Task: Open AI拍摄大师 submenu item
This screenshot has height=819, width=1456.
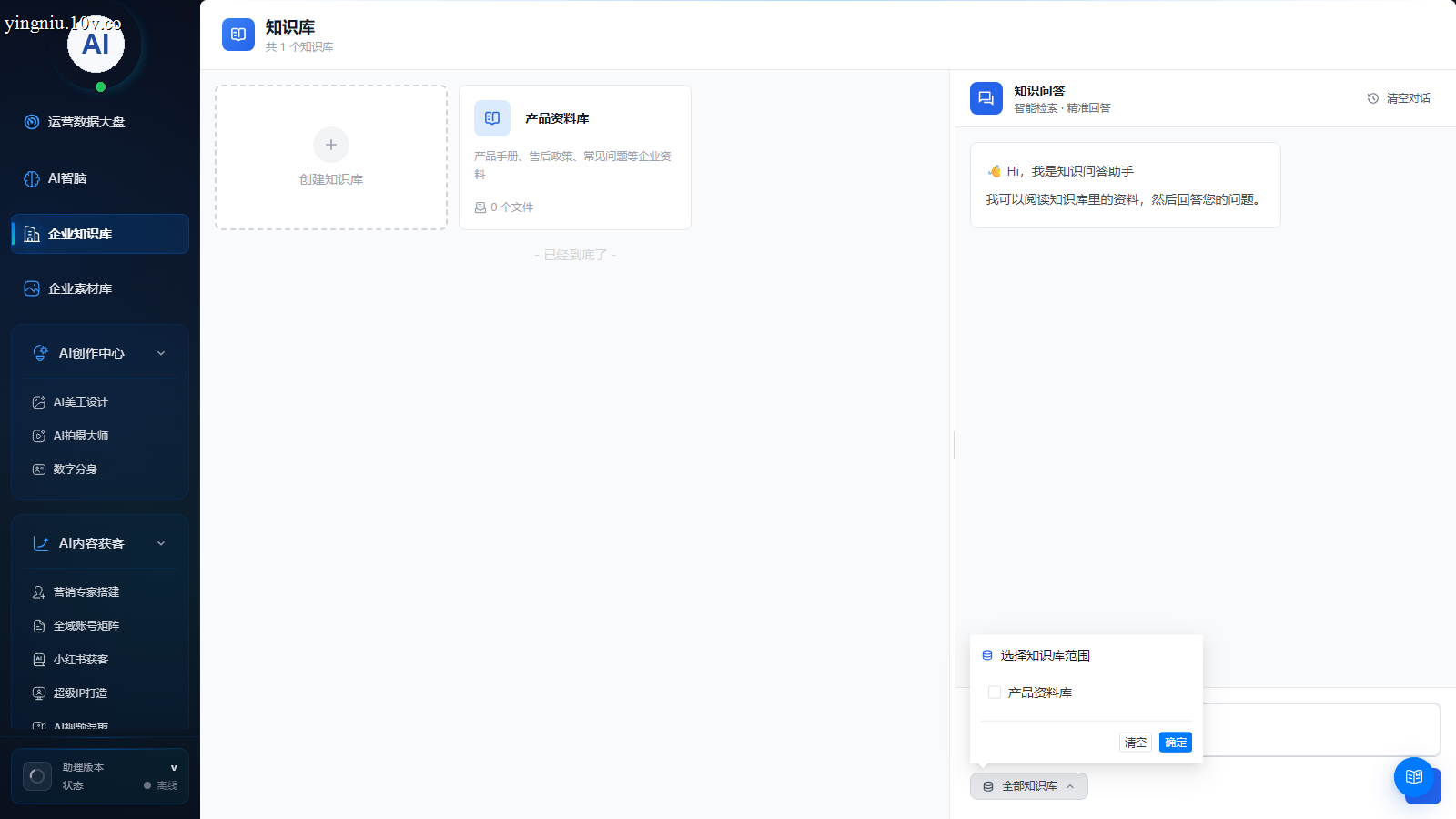Action: [100, 436]
